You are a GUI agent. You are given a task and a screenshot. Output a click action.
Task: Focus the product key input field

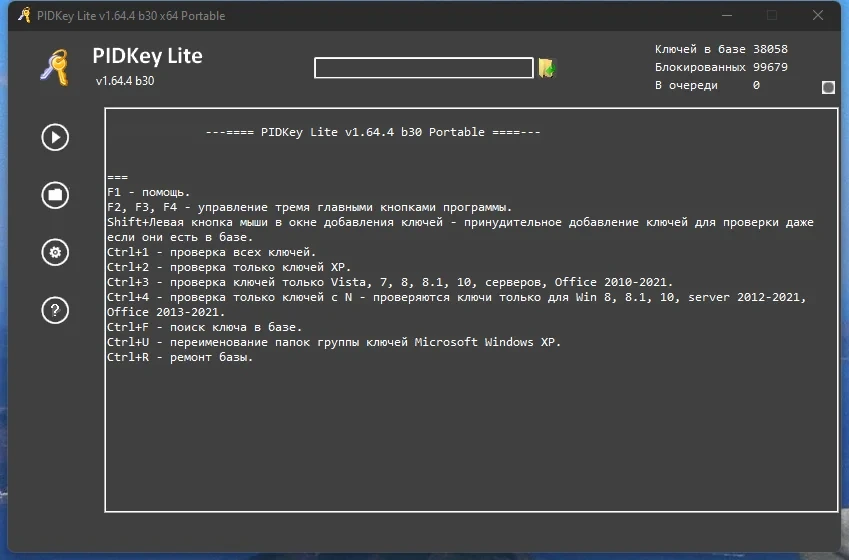[423, 68]
